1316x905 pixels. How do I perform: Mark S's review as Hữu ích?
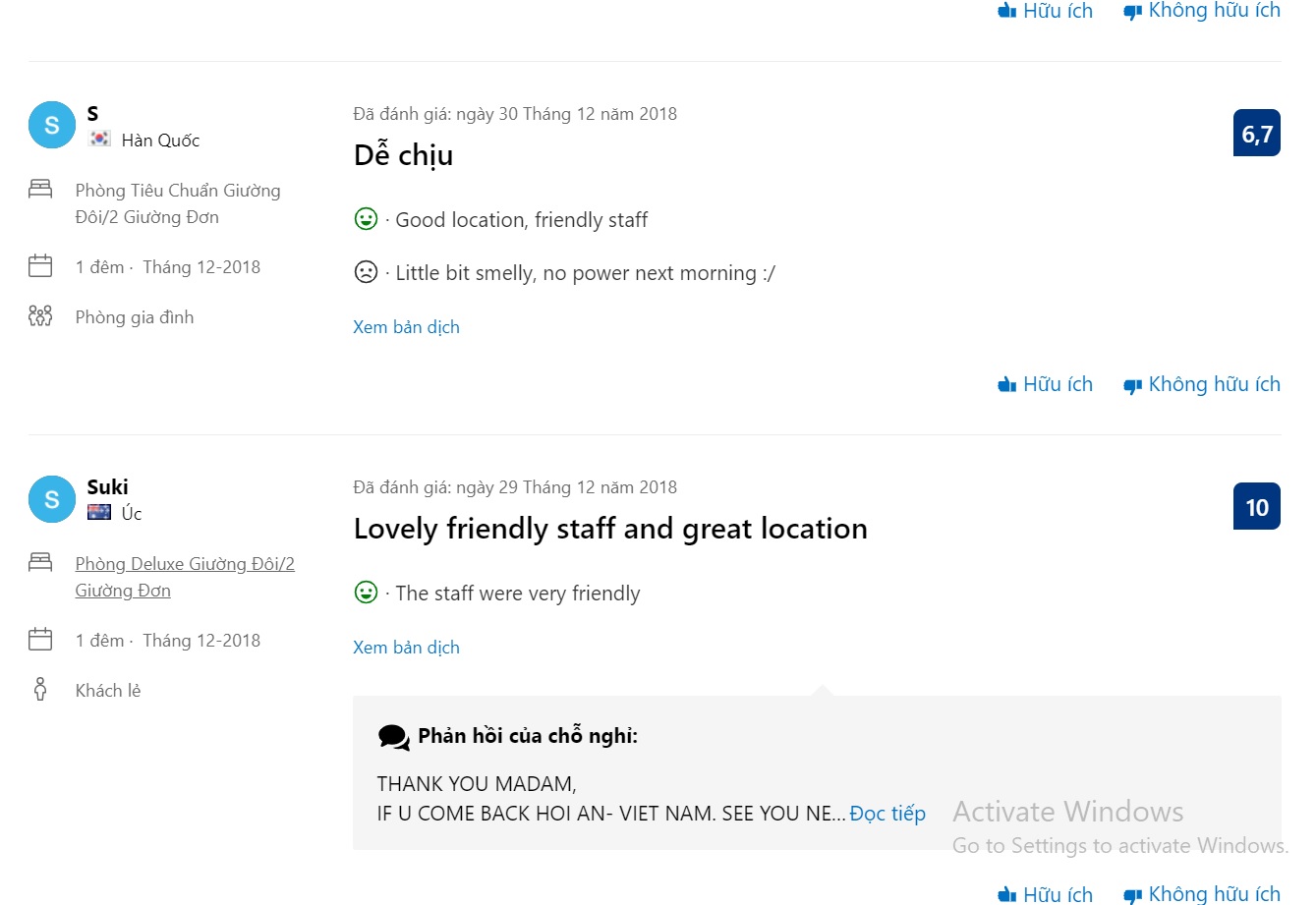click(1045, 384)
